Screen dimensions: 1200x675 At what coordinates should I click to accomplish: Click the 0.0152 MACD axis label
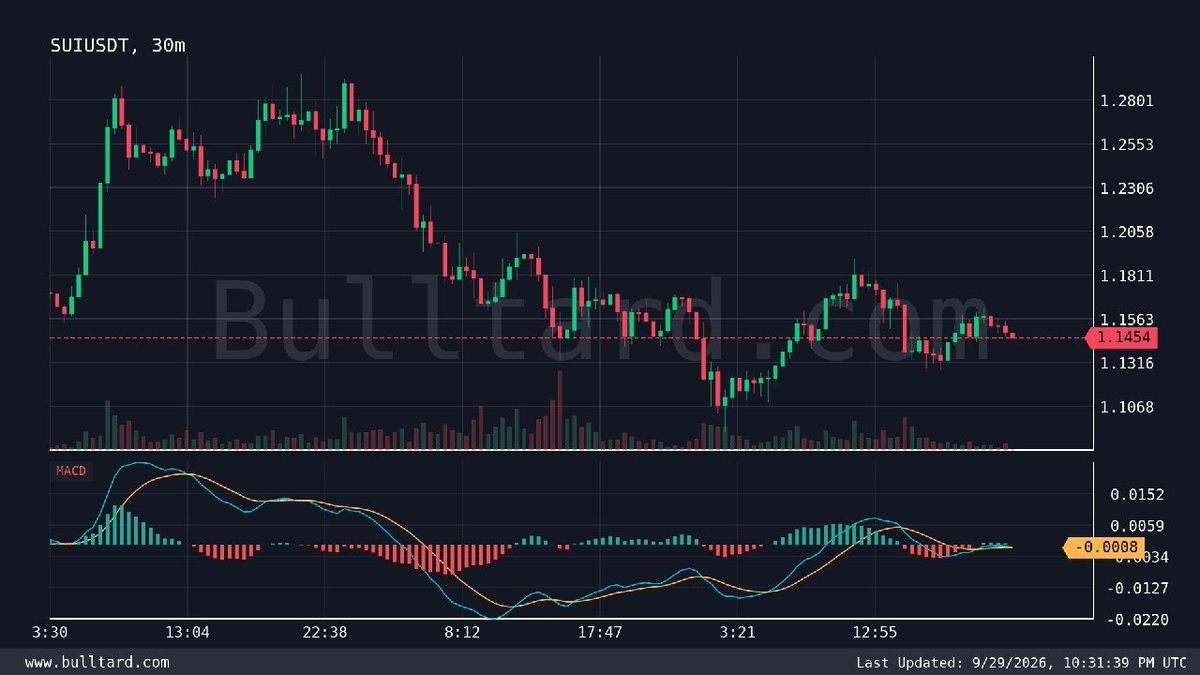pyautogui.click(x=1137, y=494)
